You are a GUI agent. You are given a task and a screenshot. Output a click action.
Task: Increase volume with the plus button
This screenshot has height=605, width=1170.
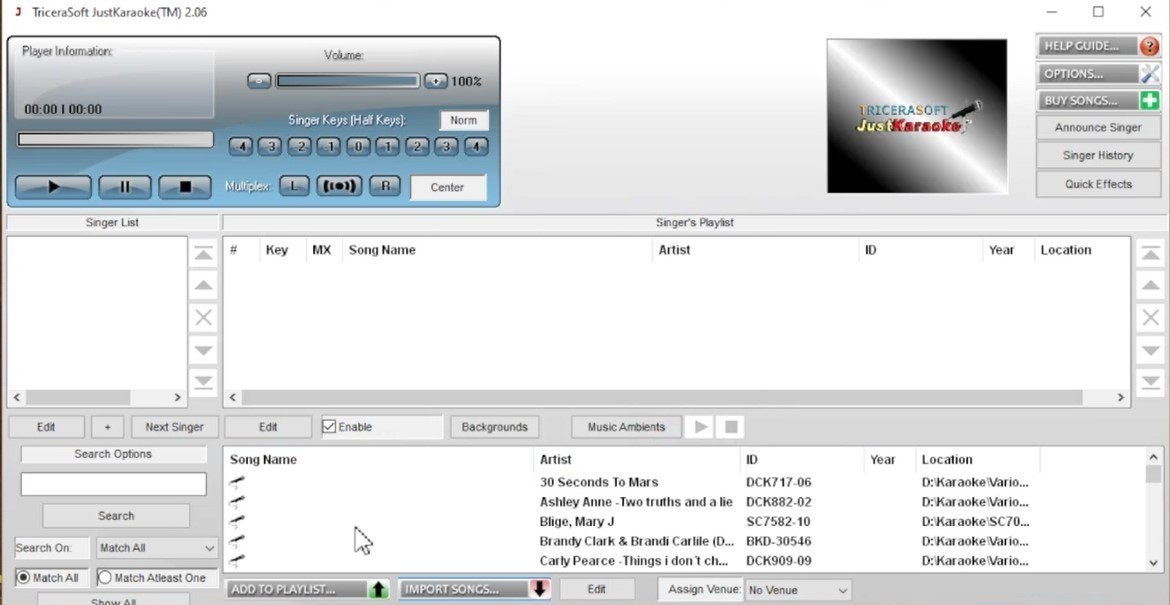coord(436,81)
